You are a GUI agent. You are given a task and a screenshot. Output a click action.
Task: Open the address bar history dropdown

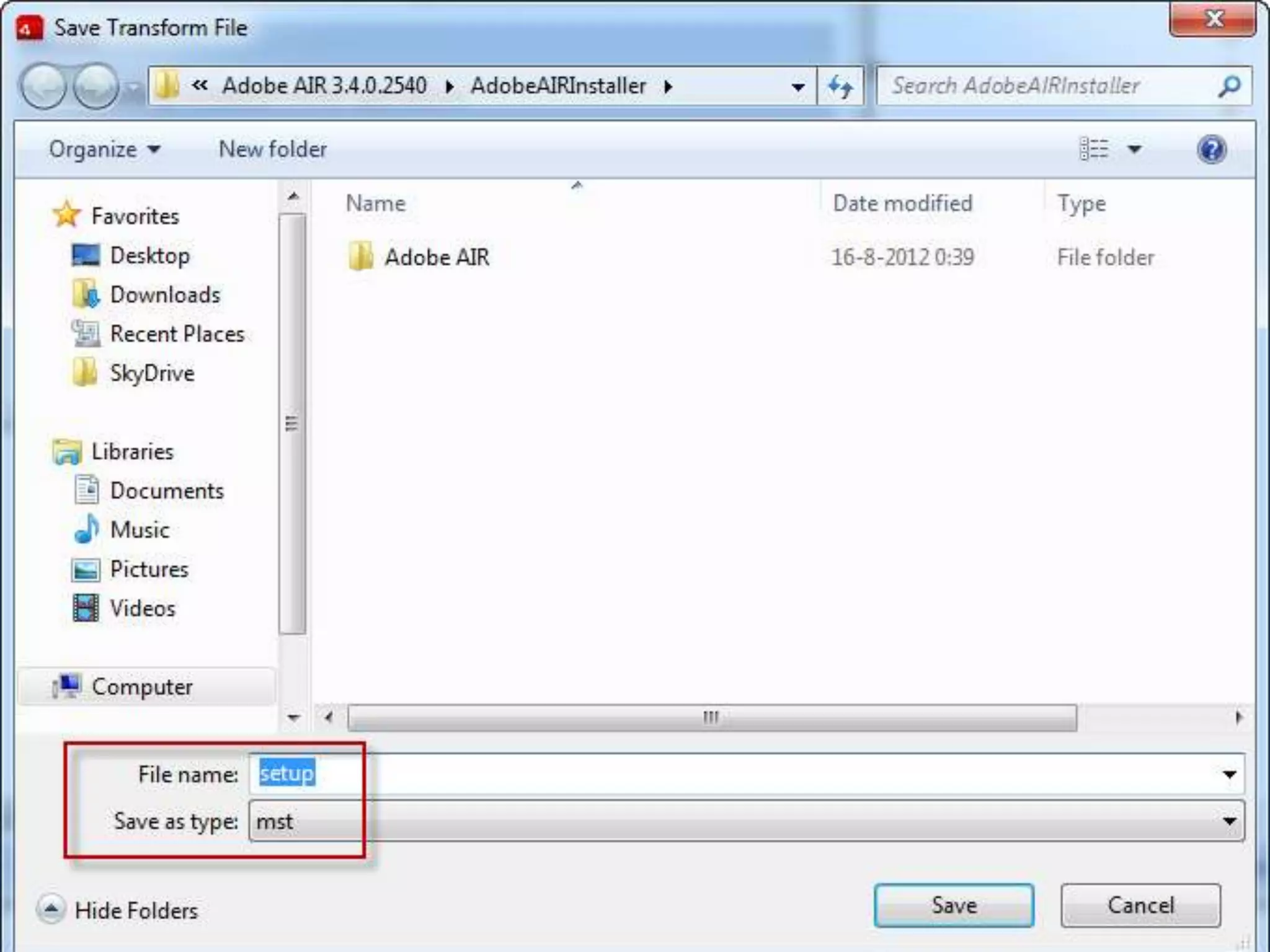[x=798, y=87]
